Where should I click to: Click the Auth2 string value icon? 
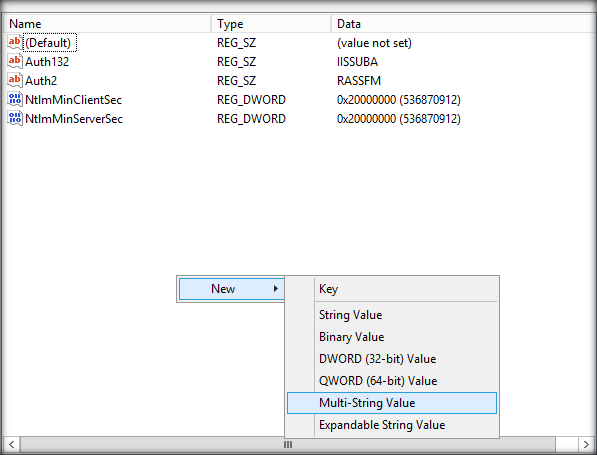coord(14,80)
